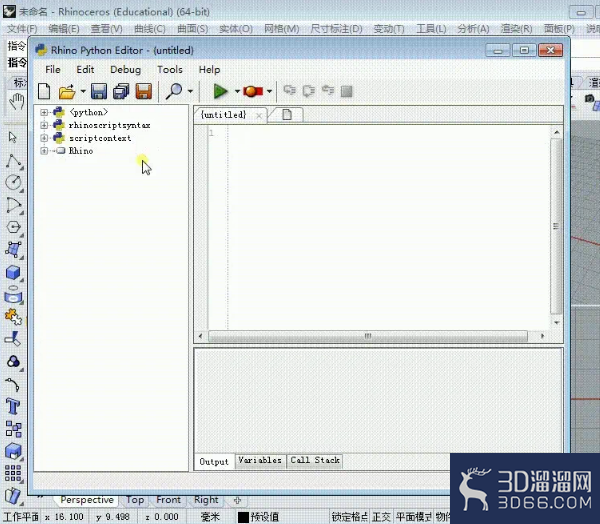Select the scriptcontext module entry

[100, 138]
